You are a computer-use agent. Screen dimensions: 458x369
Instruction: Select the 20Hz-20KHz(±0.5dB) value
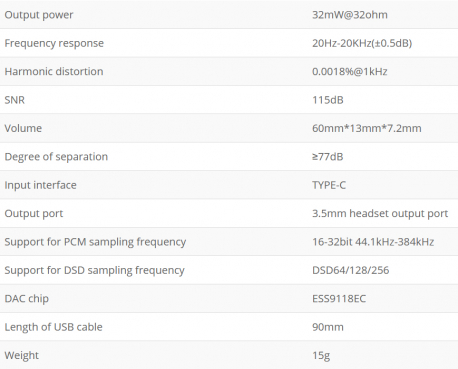click(x=362, y=43)
